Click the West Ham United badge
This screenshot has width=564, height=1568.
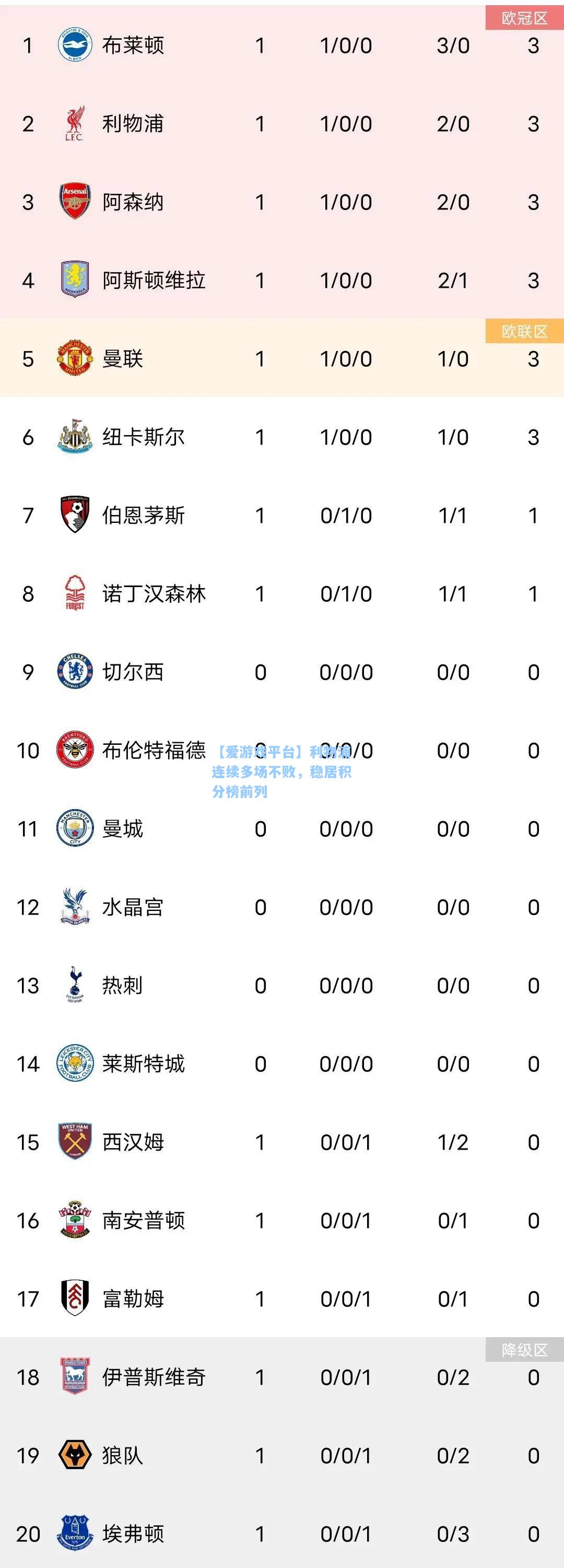point(75,1142)
